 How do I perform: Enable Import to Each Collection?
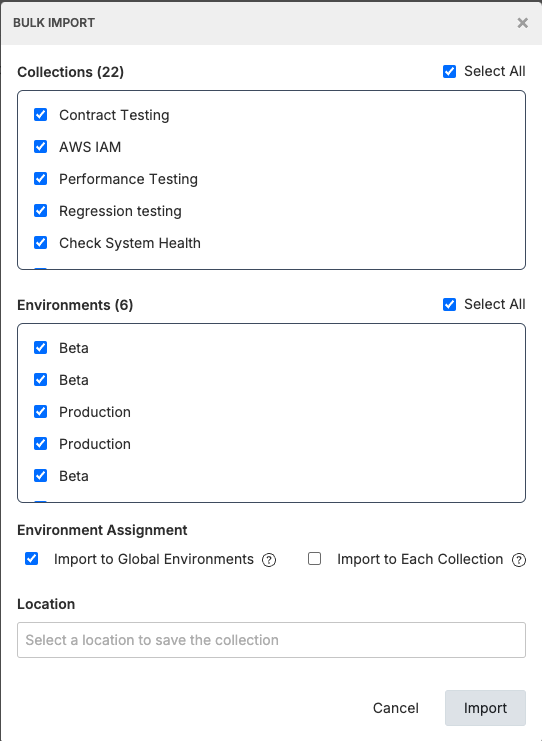coord(315,559)
